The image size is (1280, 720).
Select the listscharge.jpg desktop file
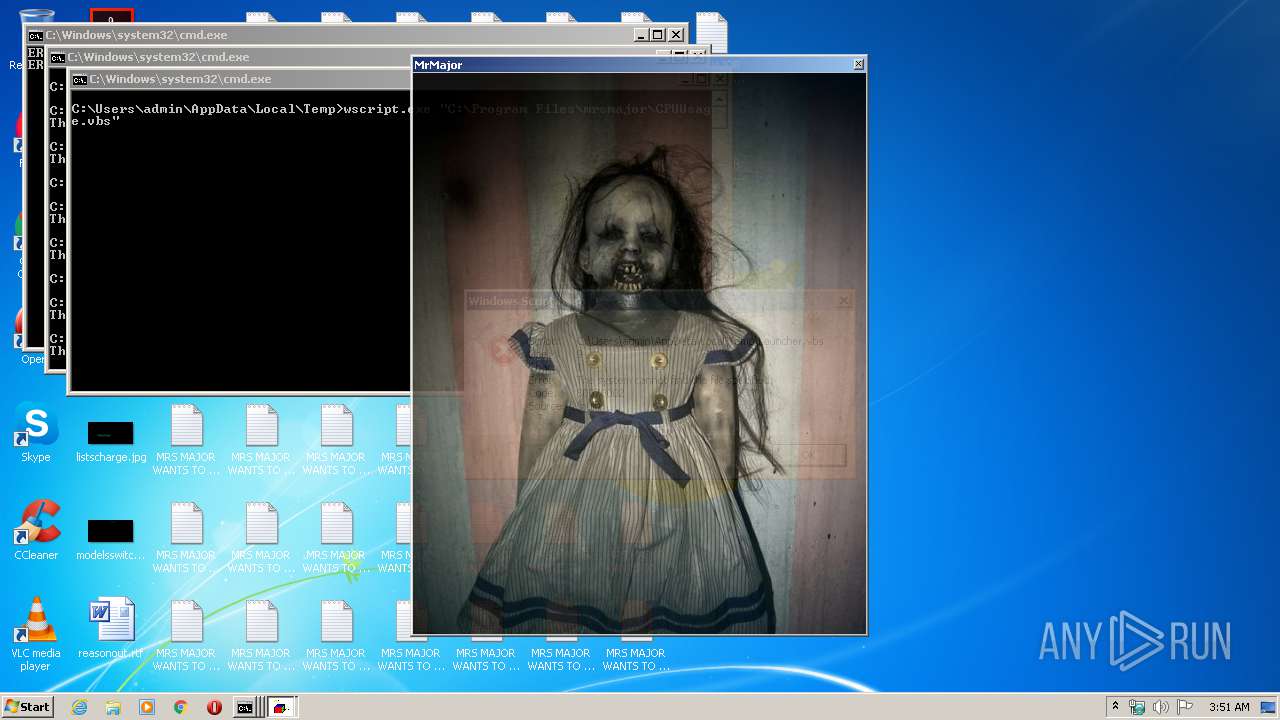pyautogui.click(x=110, y=440)
